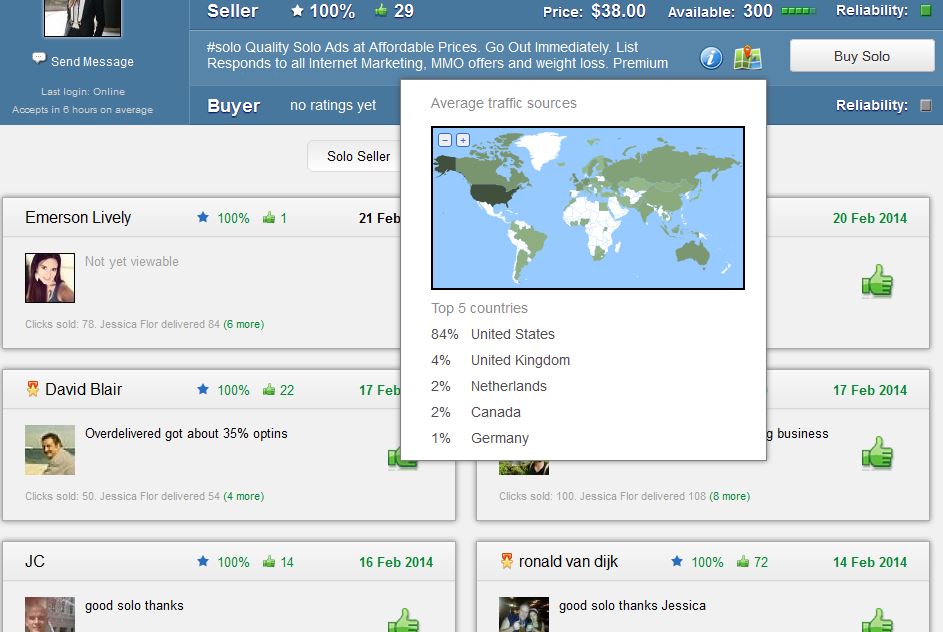Click the blue info icon
This screenshot has height=632, width=943.
[x=710, y=58]
